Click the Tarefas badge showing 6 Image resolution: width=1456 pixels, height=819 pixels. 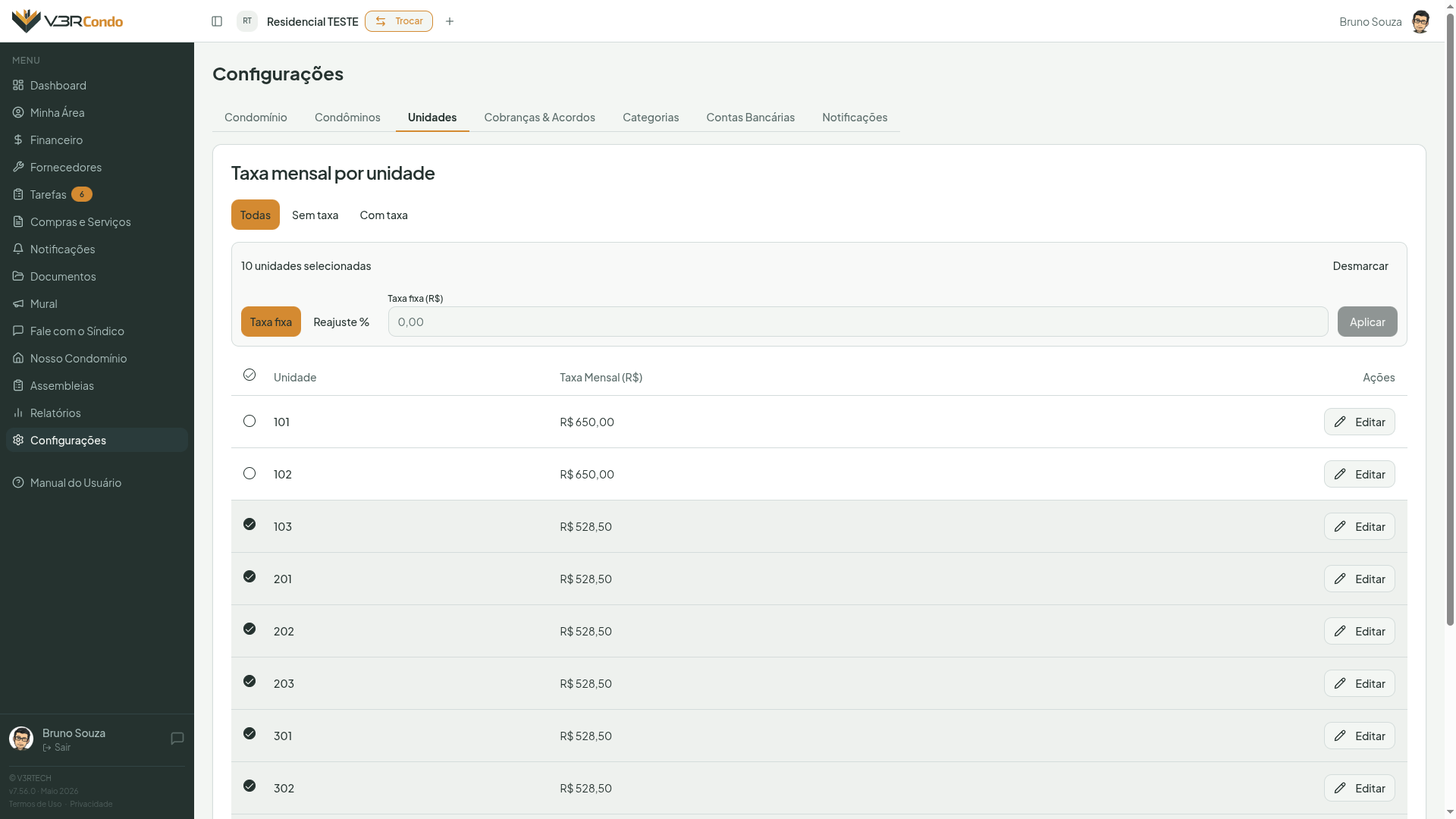click(x=82, y=194)
